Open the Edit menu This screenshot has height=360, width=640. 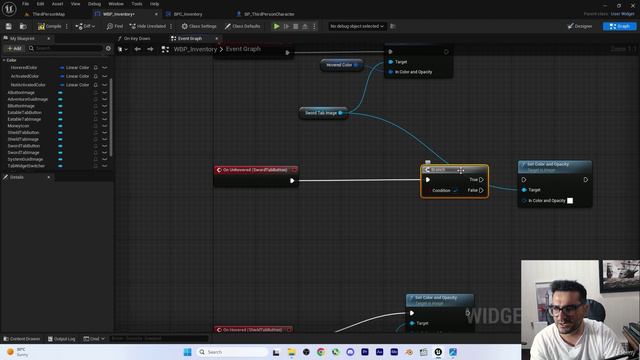[40, 4]
